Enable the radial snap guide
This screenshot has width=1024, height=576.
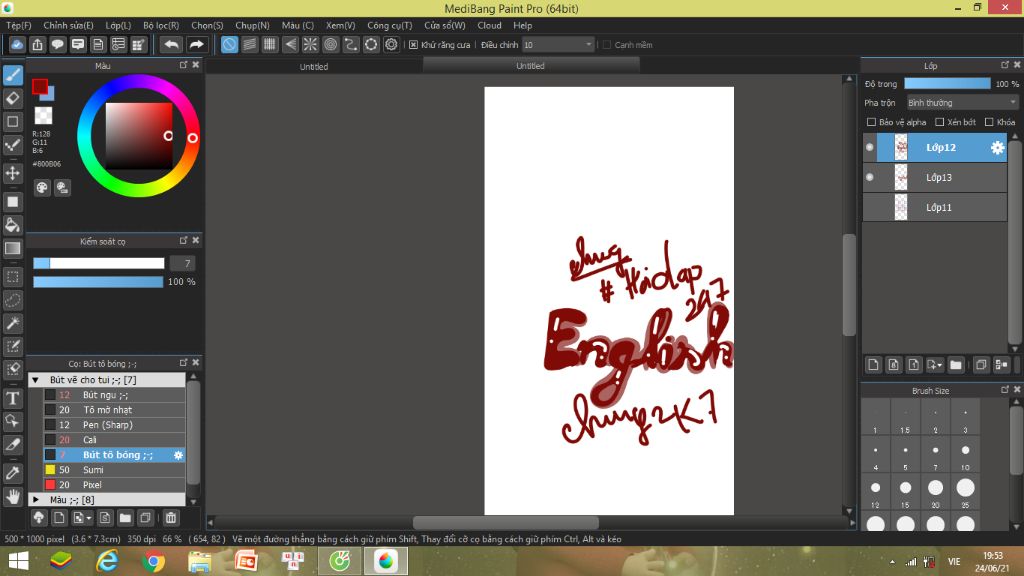point(310,44)
